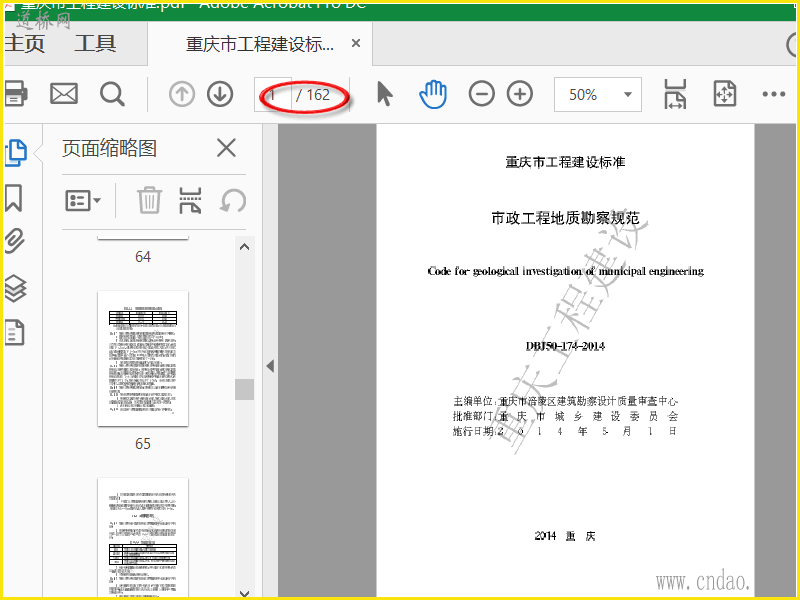
Task: Click the delete pages trash icon
Action: (149, 200)
